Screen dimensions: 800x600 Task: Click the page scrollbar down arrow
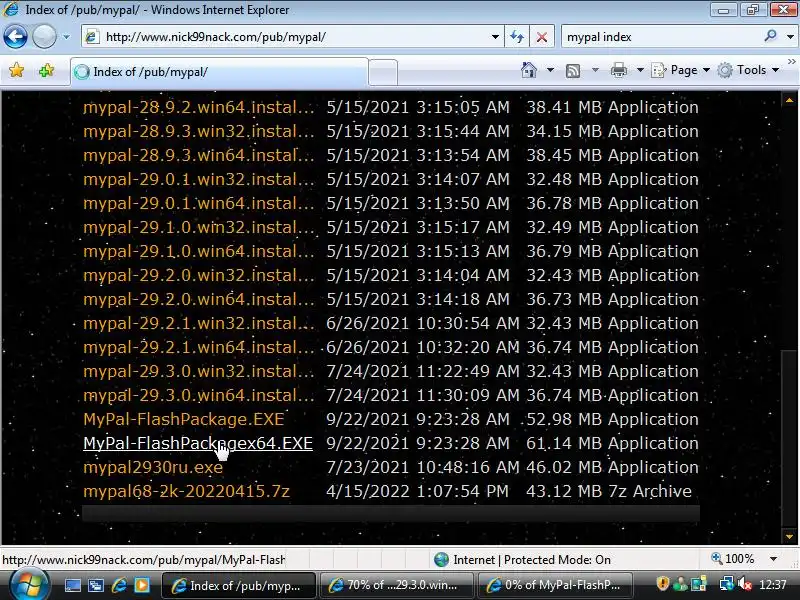[789, 536]
